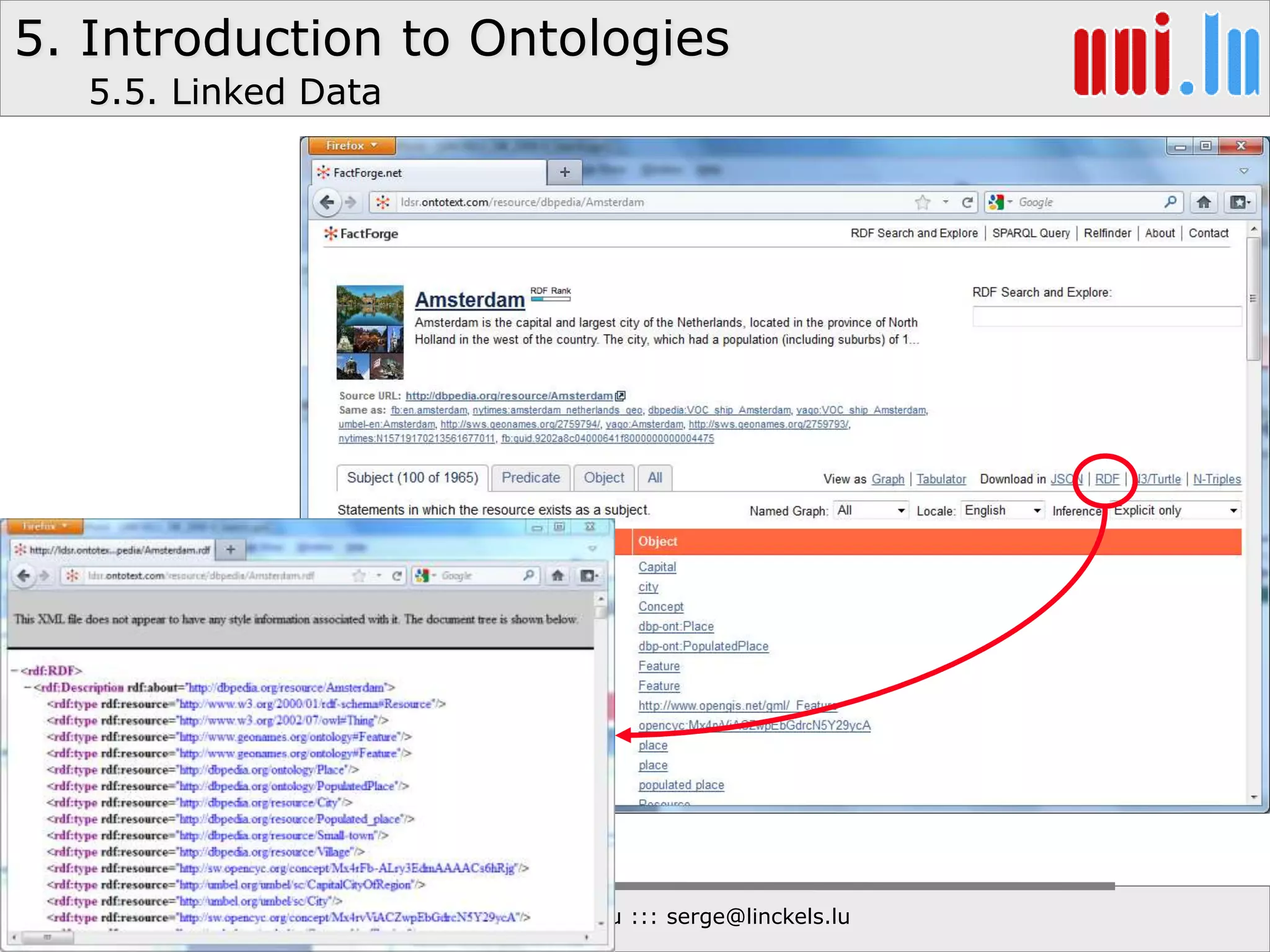Open the dbpedia.org/resource/Amsterdam source URL
The height and width of the screenshot is (952, 1270).
(509, 395)
